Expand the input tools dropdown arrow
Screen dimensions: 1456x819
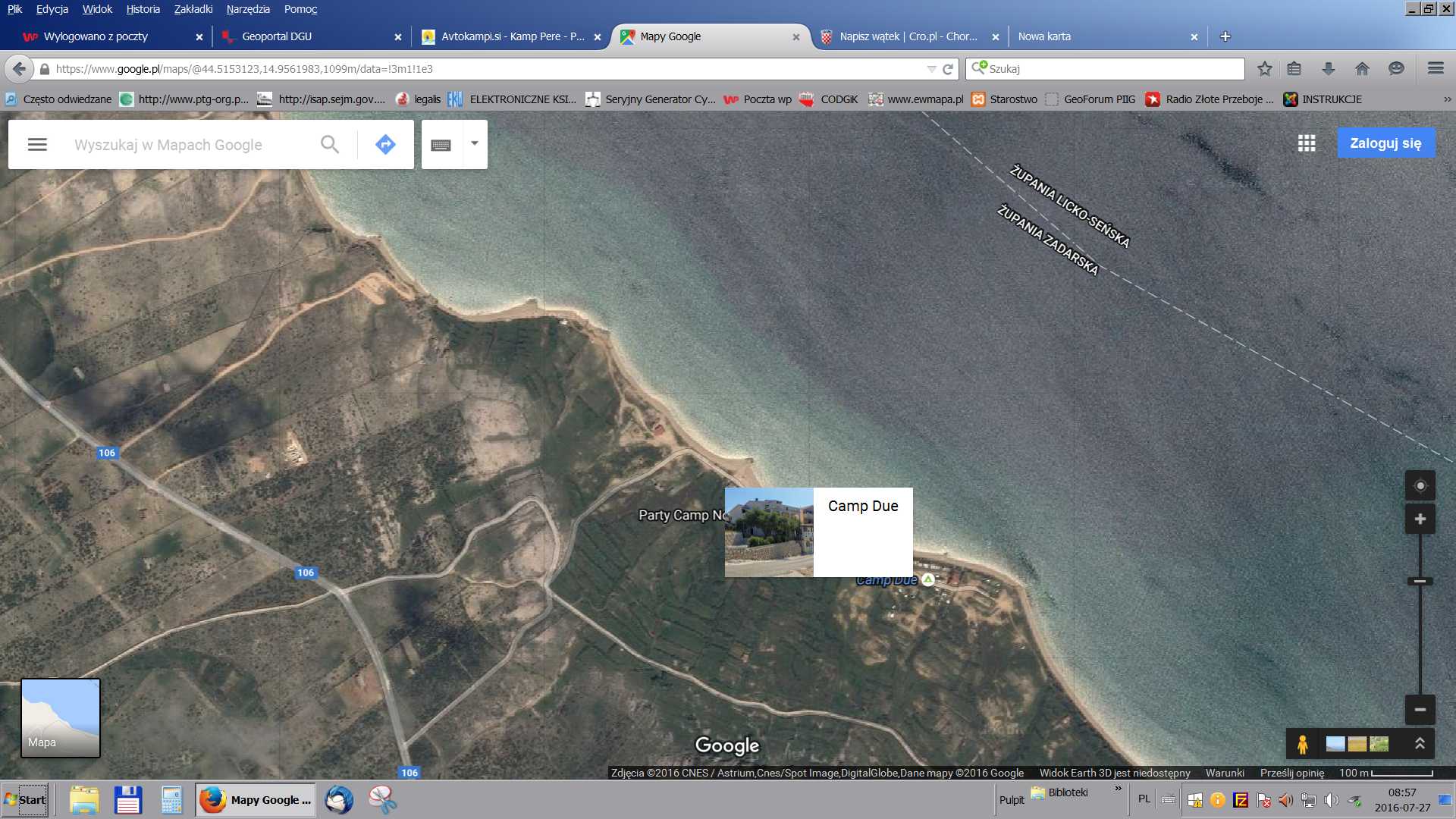pyautogui.click(x=475, y=143)
